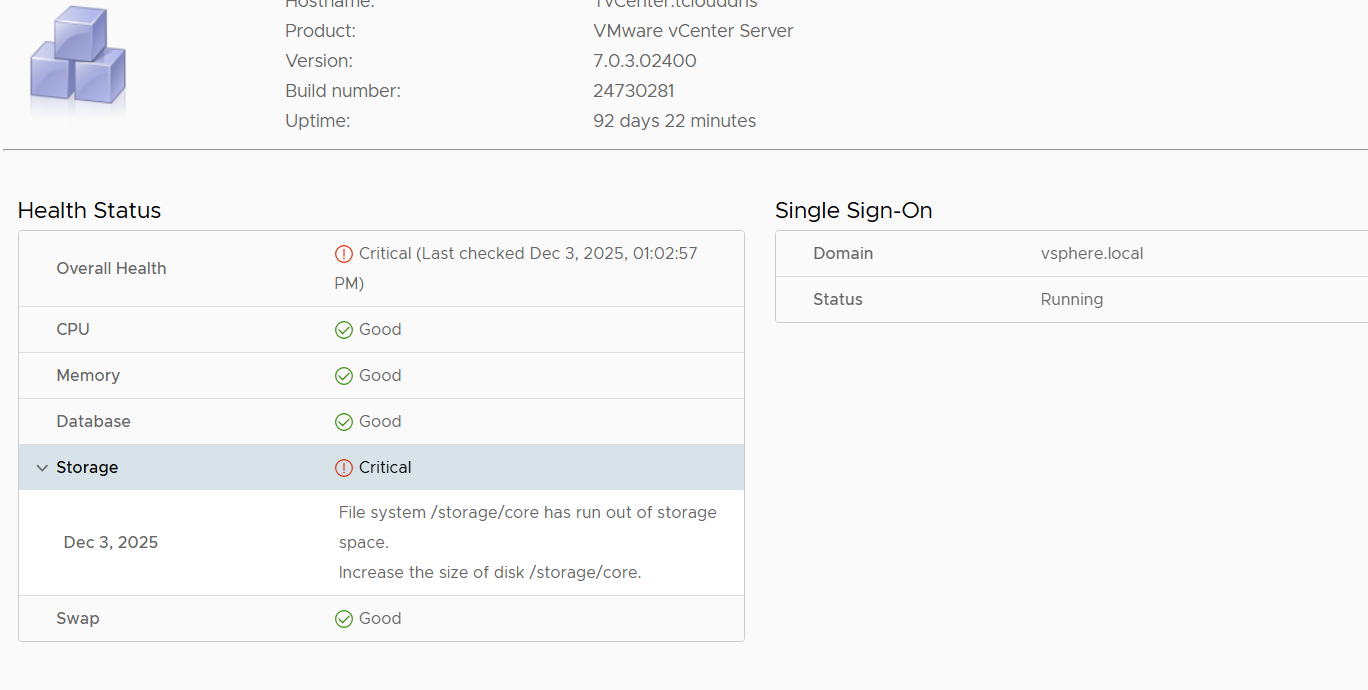Click the Memory good checkmark icon

point(344,376)
